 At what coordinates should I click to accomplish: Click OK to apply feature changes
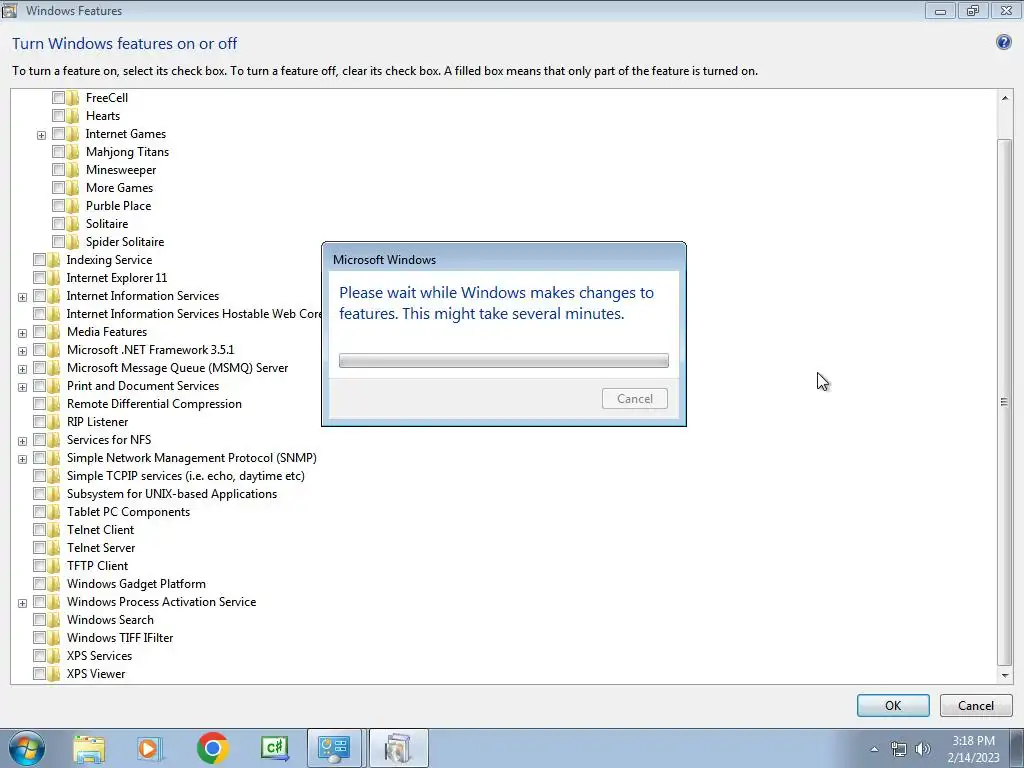pos(893,705)
